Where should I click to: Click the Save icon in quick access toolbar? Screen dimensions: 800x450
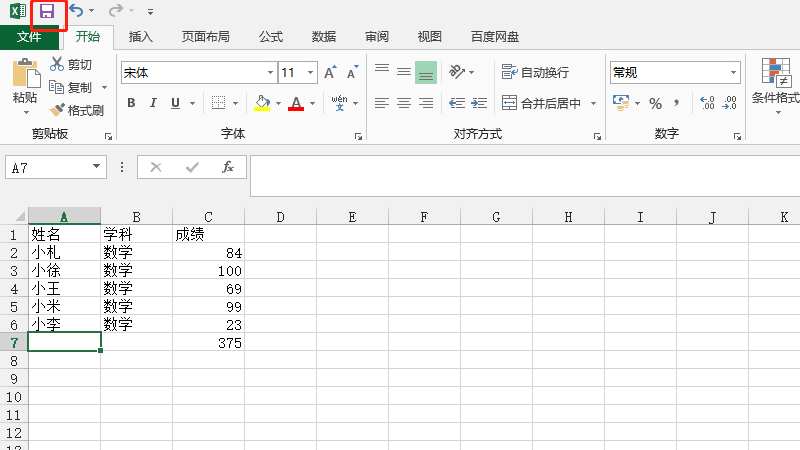pyautogui.click(x=47, y=11)
